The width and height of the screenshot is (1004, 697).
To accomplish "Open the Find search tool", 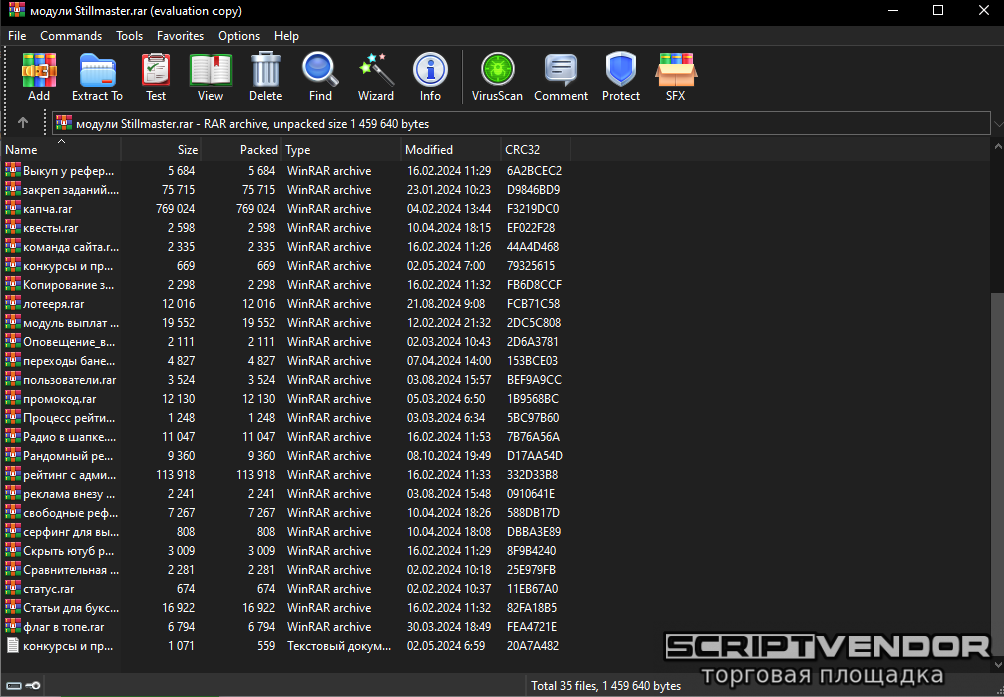I will pos(320,77).
